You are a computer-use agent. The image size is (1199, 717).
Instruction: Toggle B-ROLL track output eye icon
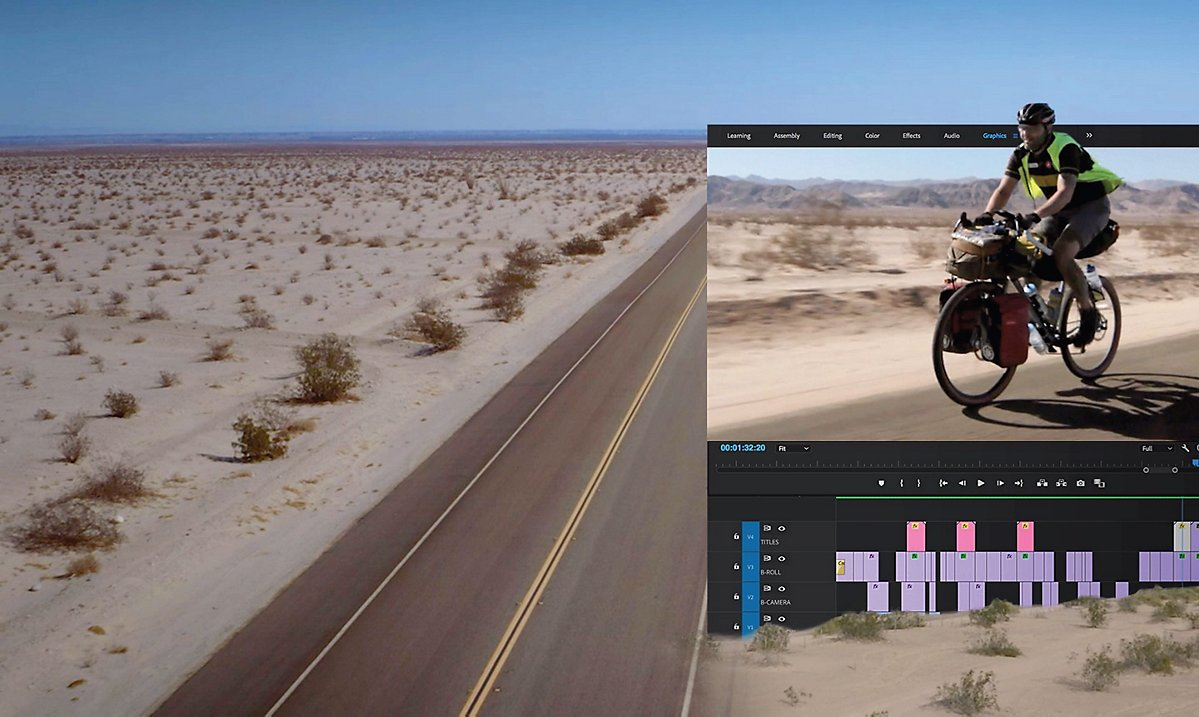(782, 558)
